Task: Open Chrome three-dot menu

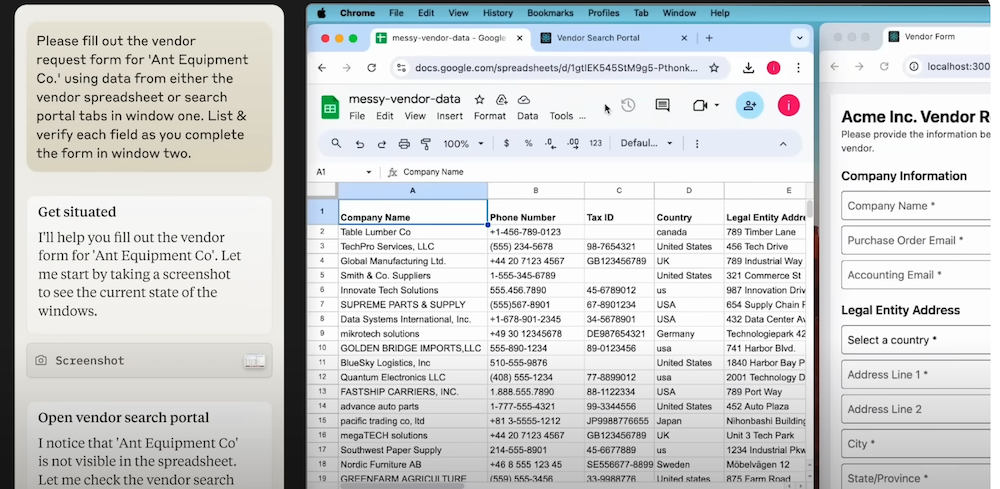Action: click(798, 68)
